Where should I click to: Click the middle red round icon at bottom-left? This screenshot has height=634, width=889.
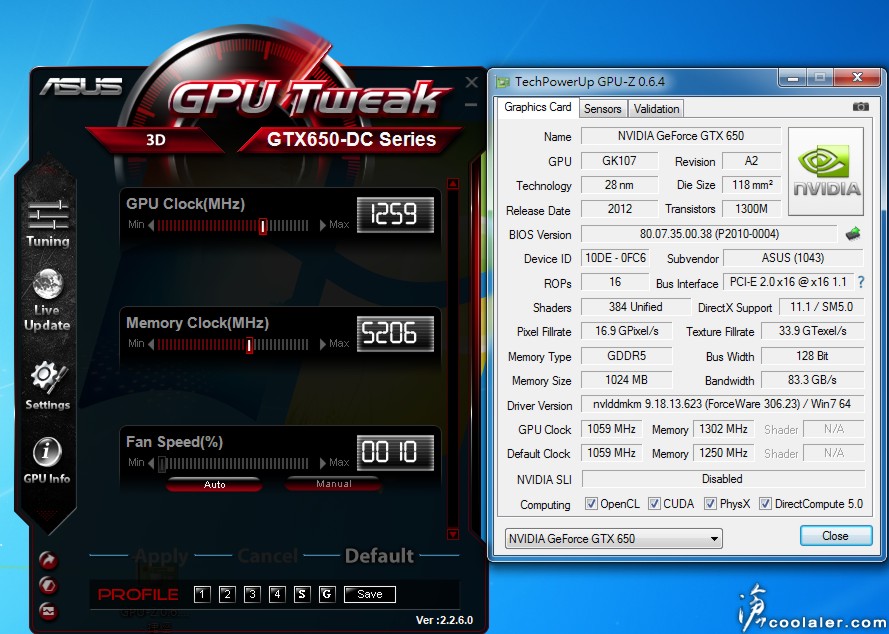[x=48, y=585]
